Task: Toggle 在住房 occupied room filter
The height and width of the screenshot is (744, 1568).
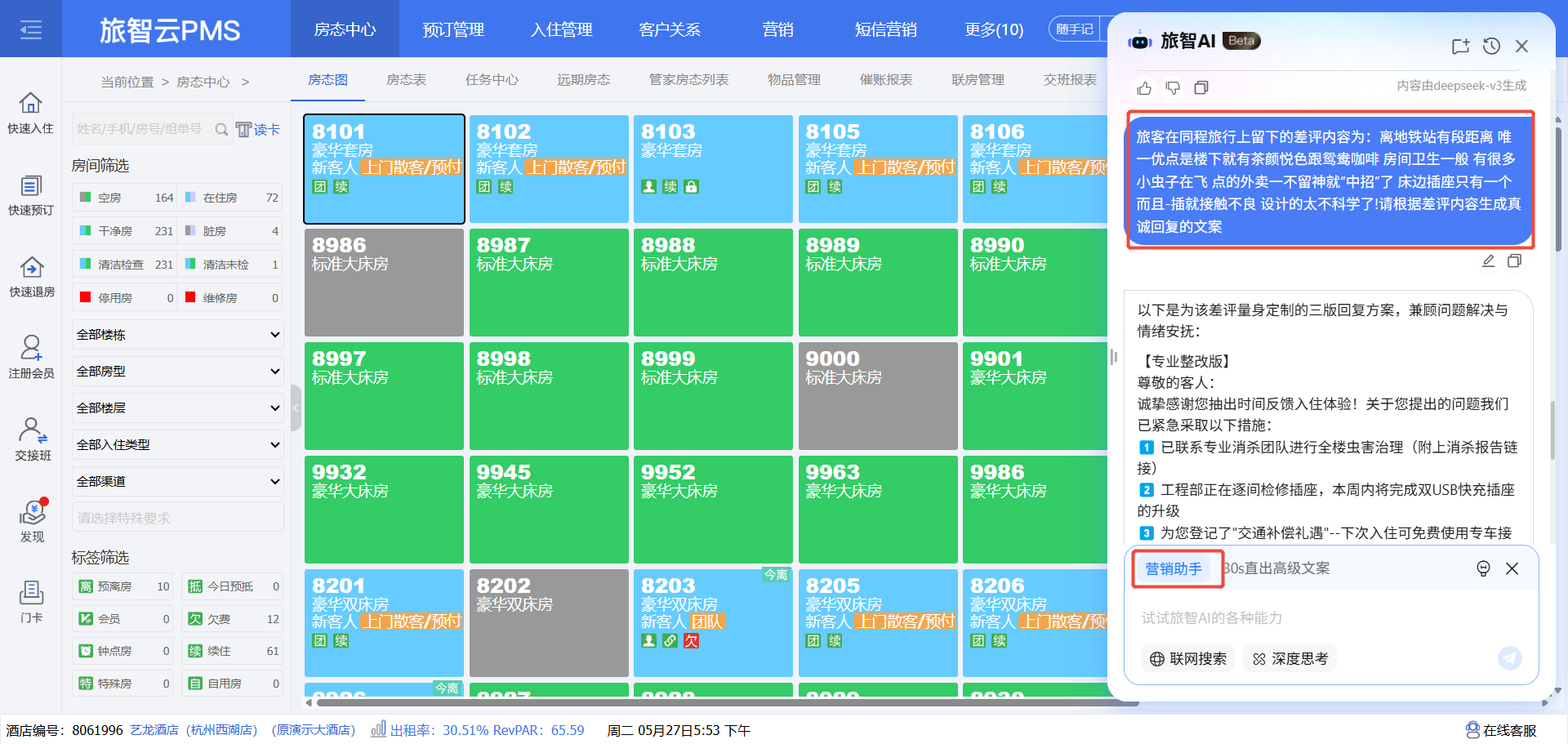Action: 231,198
